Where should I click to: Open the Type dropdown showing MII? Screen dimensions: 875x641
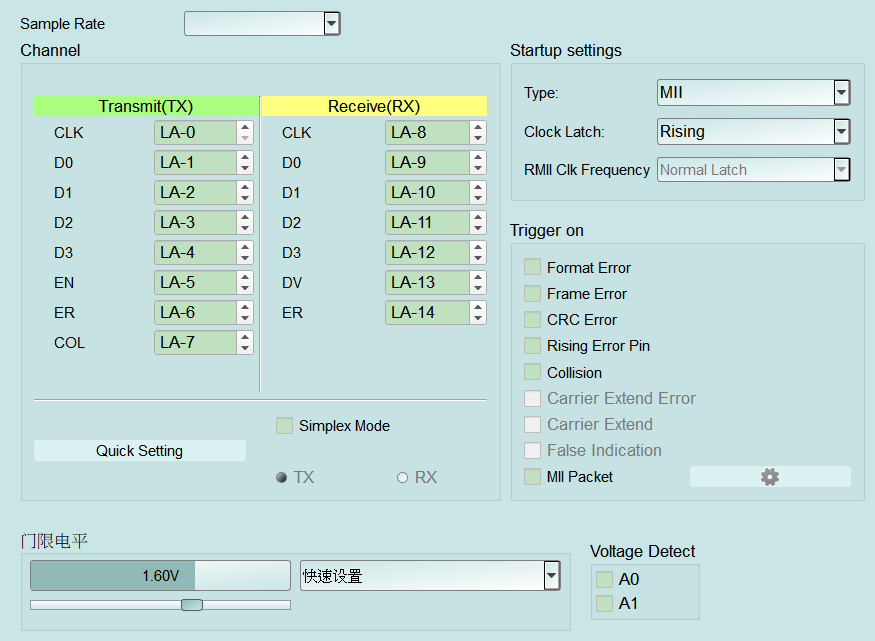[753, 93]
